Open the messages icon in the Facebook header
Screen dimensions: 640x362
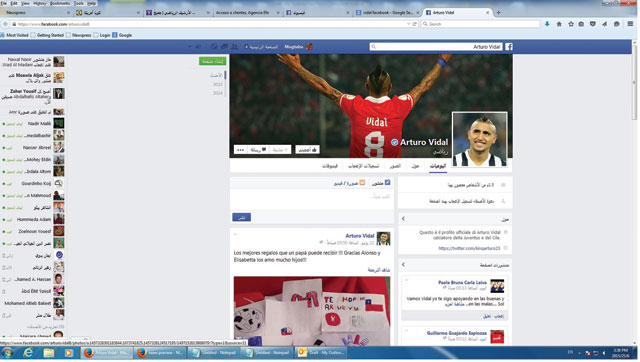tap(224, 47)
